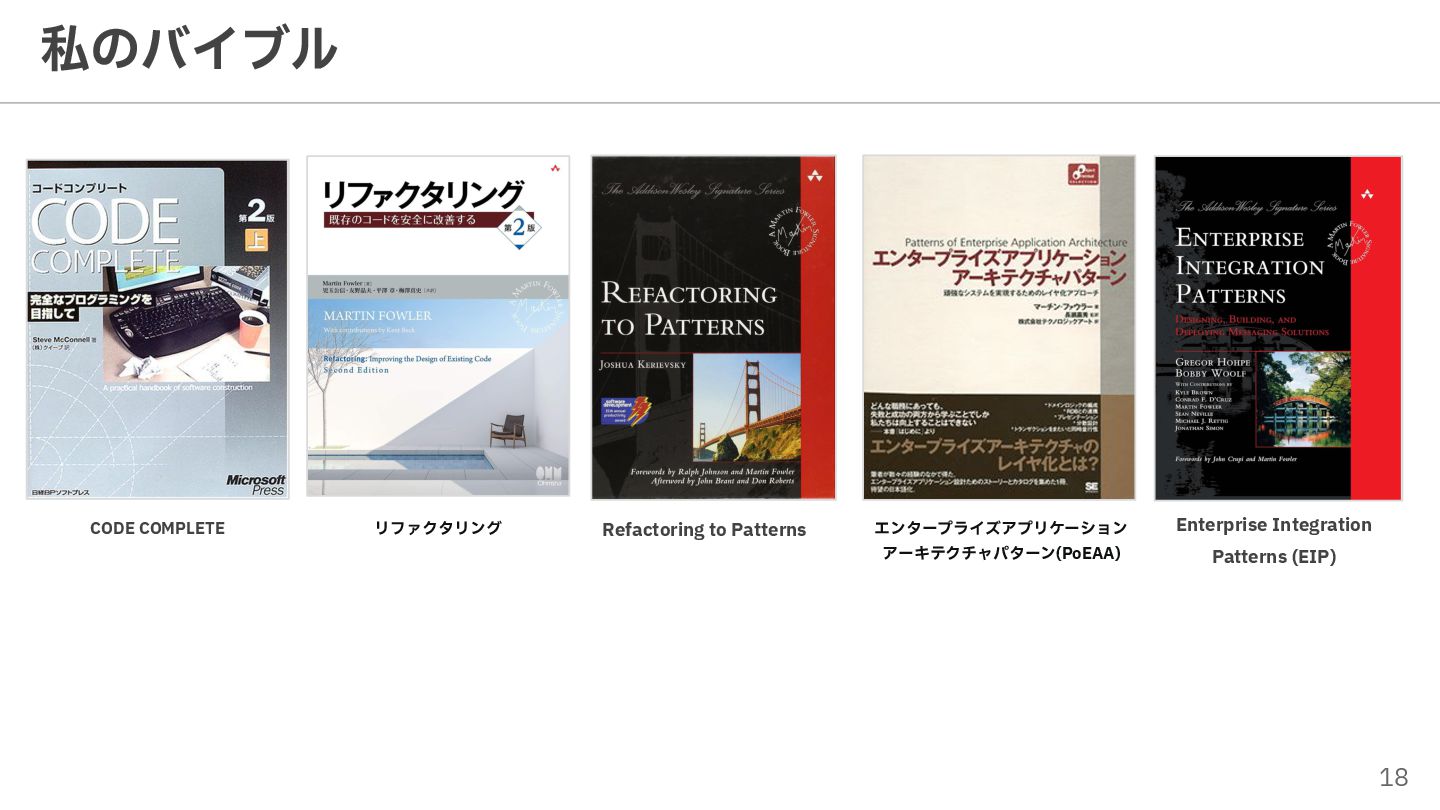Click the アーキテクチャパターン(PoEAA) caption line
Image resolution: width=1440 pixels, height=810 pixels.
[1001, 553]
